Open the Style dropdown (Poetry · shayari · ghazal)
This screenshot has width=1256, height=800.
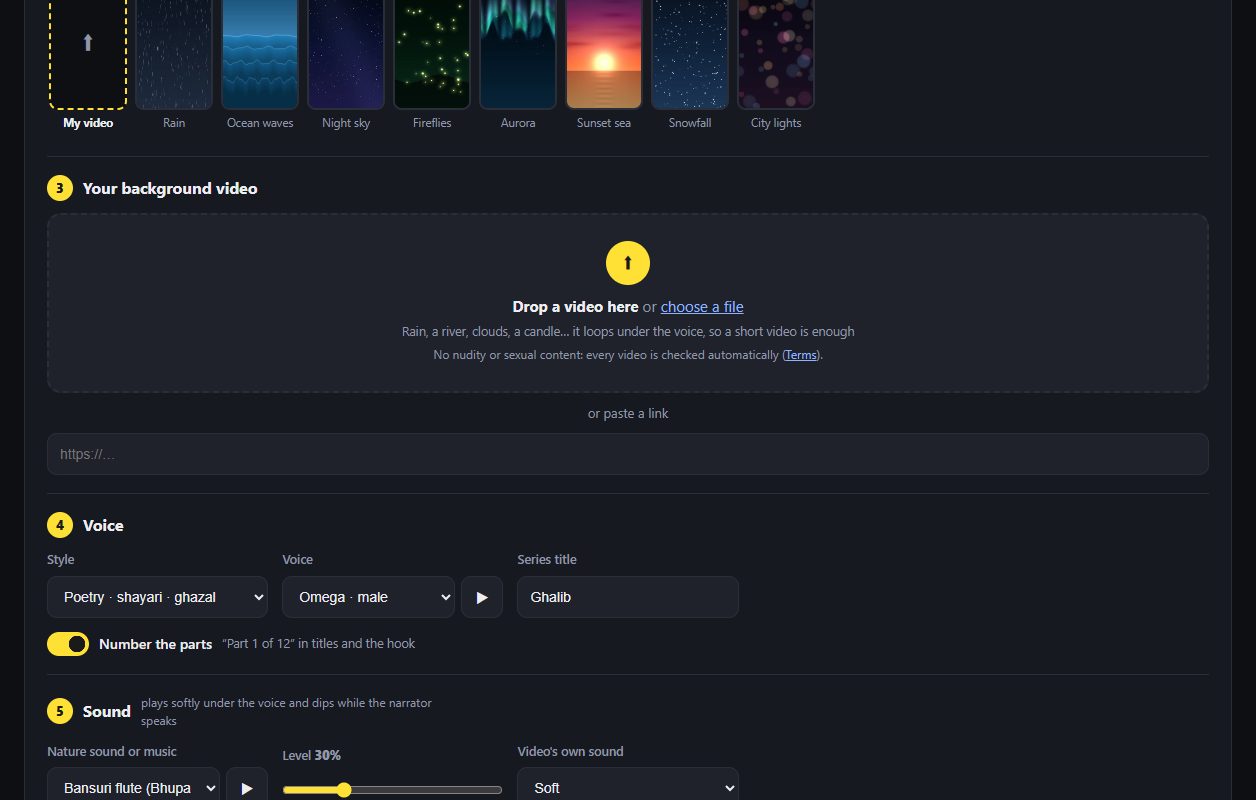pyautogui.click(x=157, y=597)
